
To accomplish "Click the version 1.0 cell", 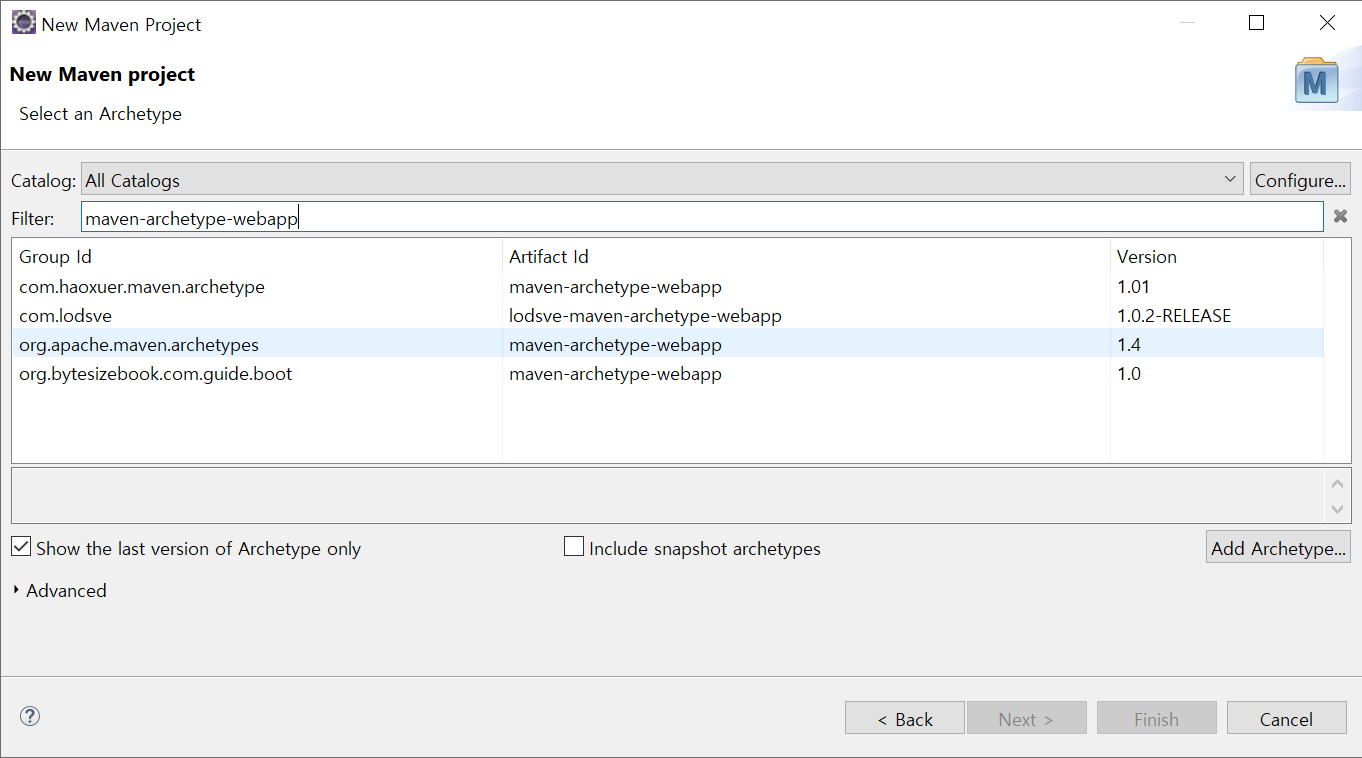I will (1129, 374).
